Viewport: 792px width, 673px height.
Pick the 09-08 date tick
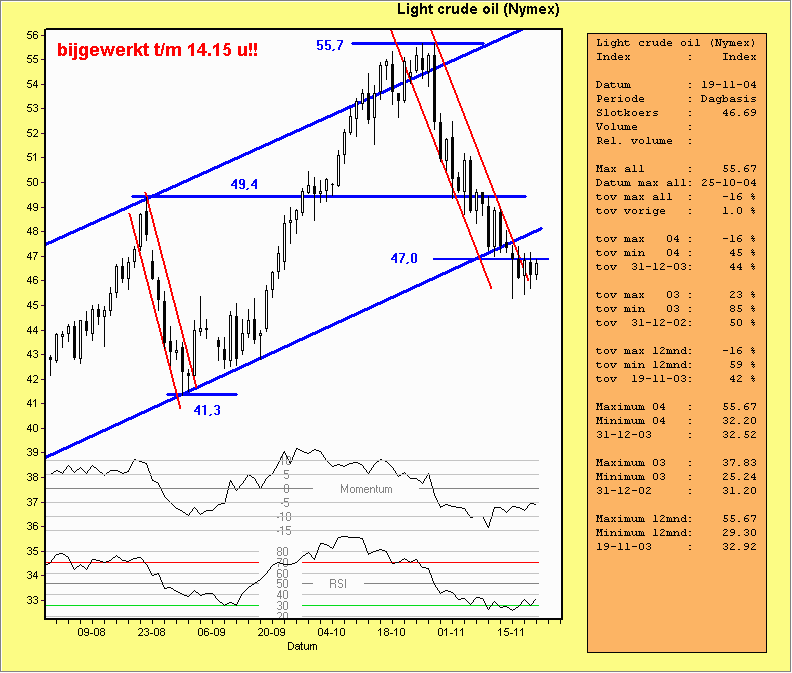coord(92,633)
